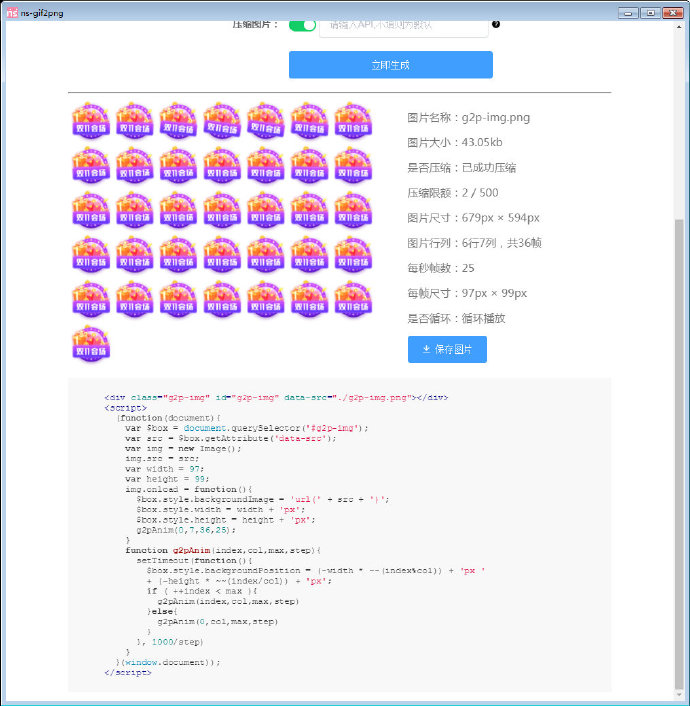This screenshot has width=690, height=706.
Task: Click the text 图片名称：g2p-img.png
Action: [468, 118]
